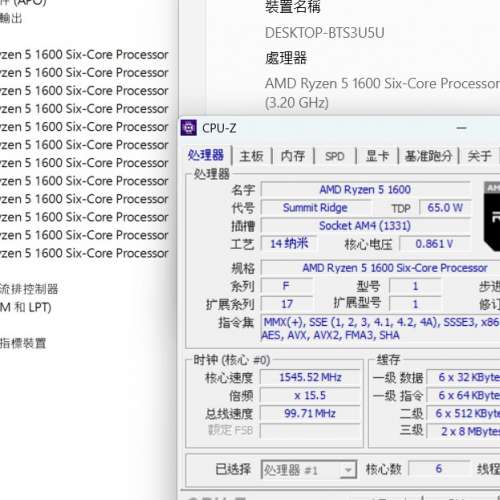Click the DESKTOP-BTS3U5U device name in Settings

click(x=325, y=33)
